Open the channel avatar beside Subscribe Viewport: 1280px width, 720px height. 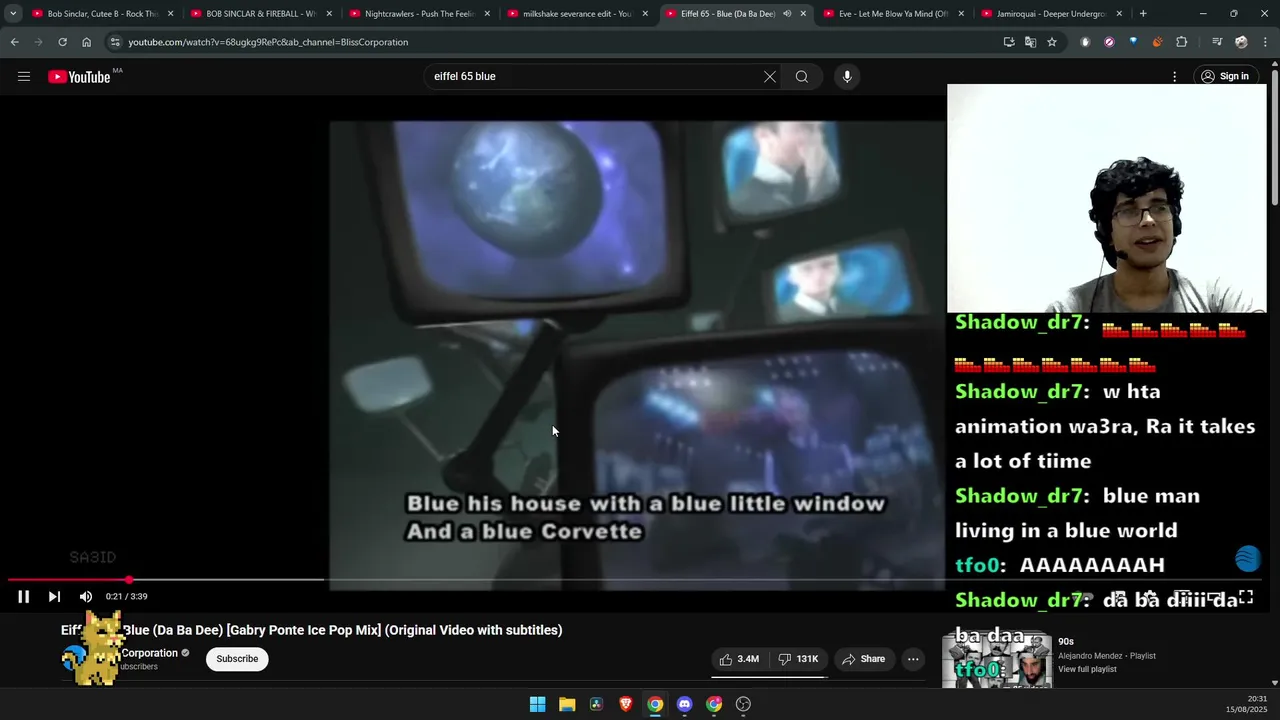75,658
